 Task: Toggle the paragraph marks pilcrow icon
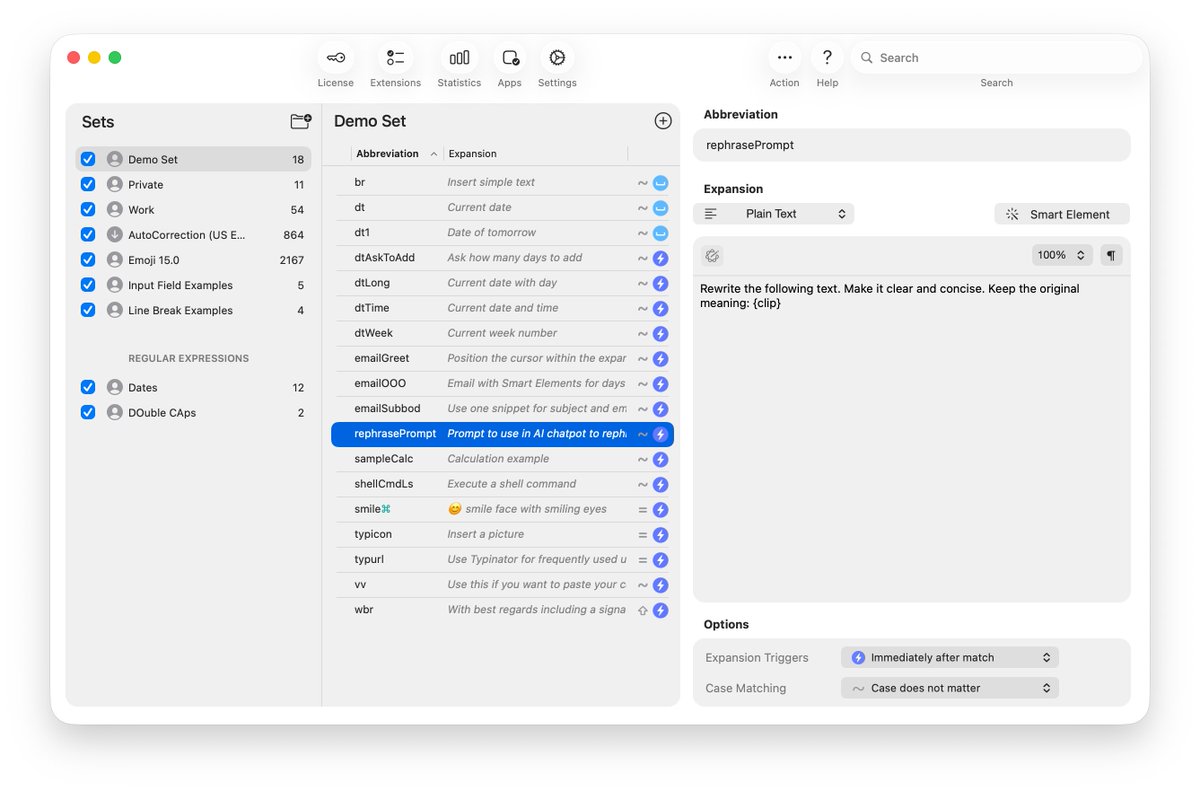(1111, 255)
